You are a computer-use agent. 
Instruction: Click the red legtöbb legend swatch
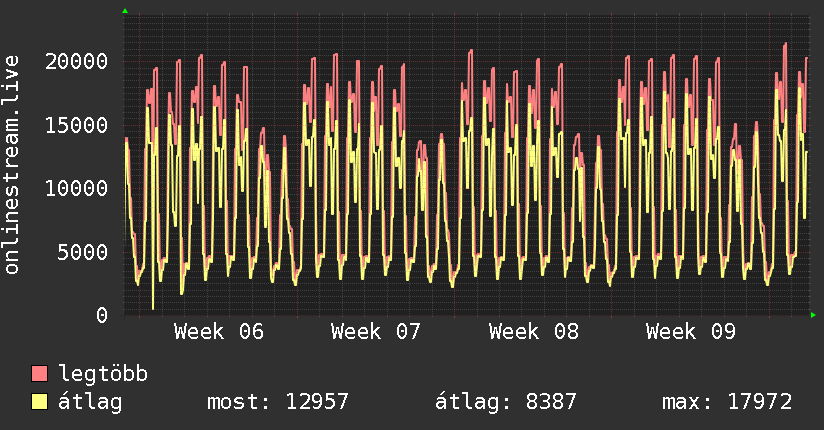[x=40, y=374]
